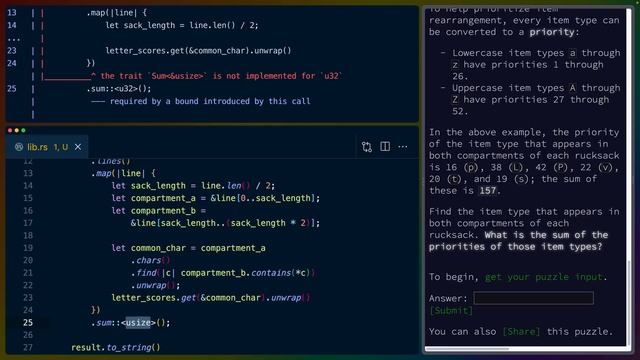Click '.find' call on line 21
640x360 pixels.
(x=144, y=273)
